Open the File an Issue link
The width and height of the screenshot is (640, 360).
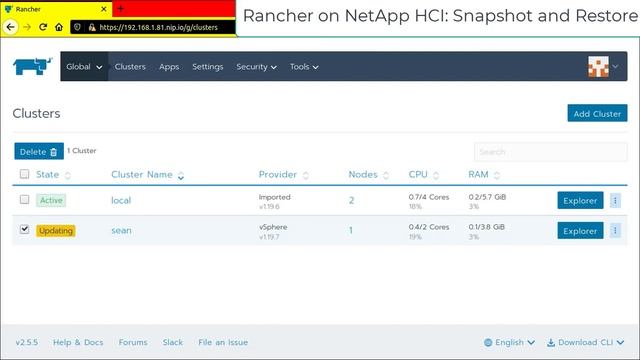pos(223,342)
